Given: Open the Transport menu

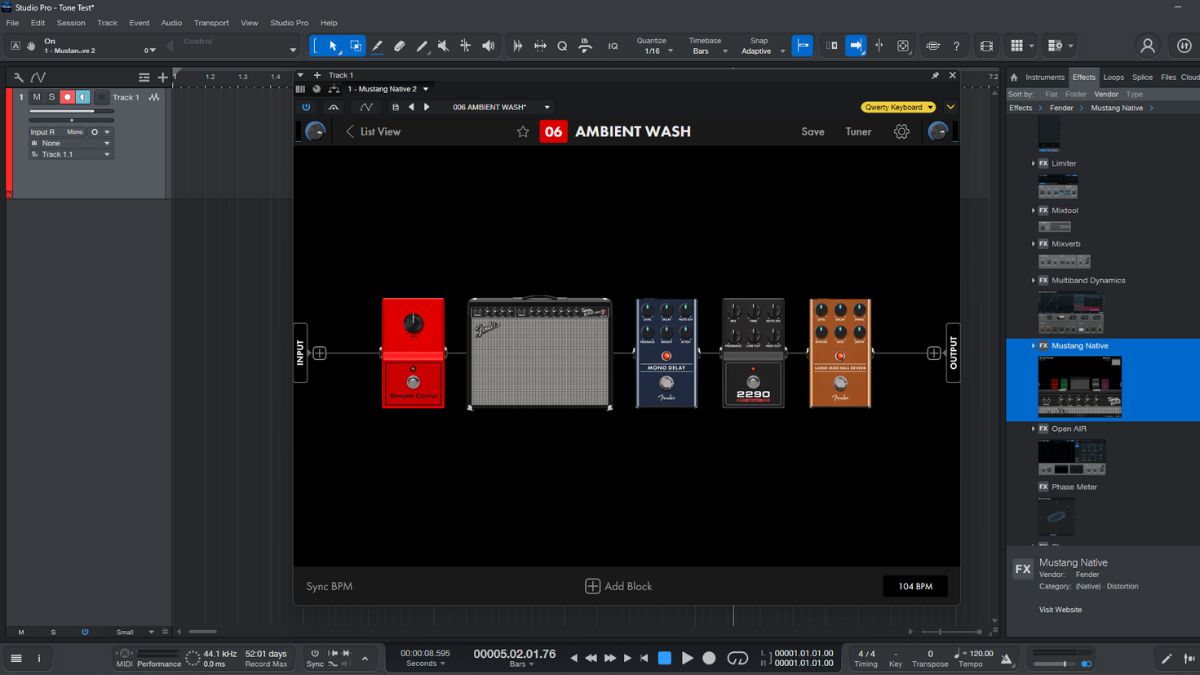Looking at the screenshot, I should (211, 22).
